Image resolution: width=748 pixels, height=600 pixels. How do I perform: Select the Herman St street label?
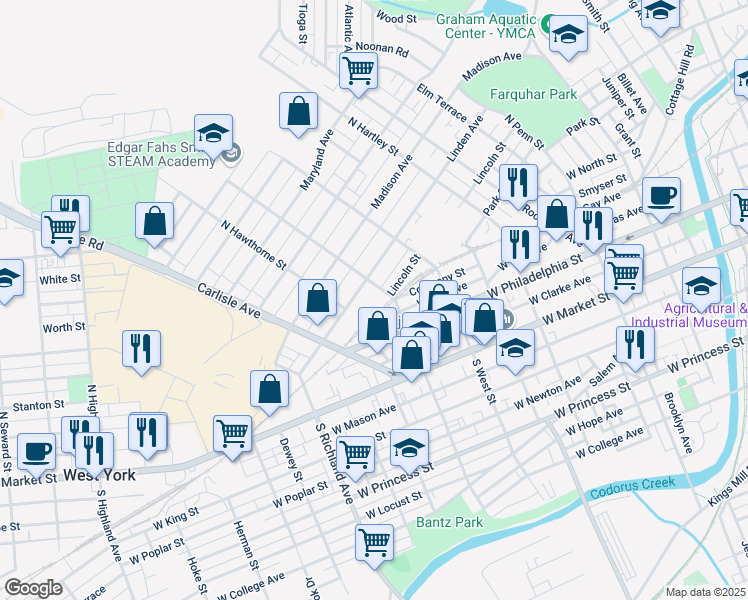pos(246,545)
